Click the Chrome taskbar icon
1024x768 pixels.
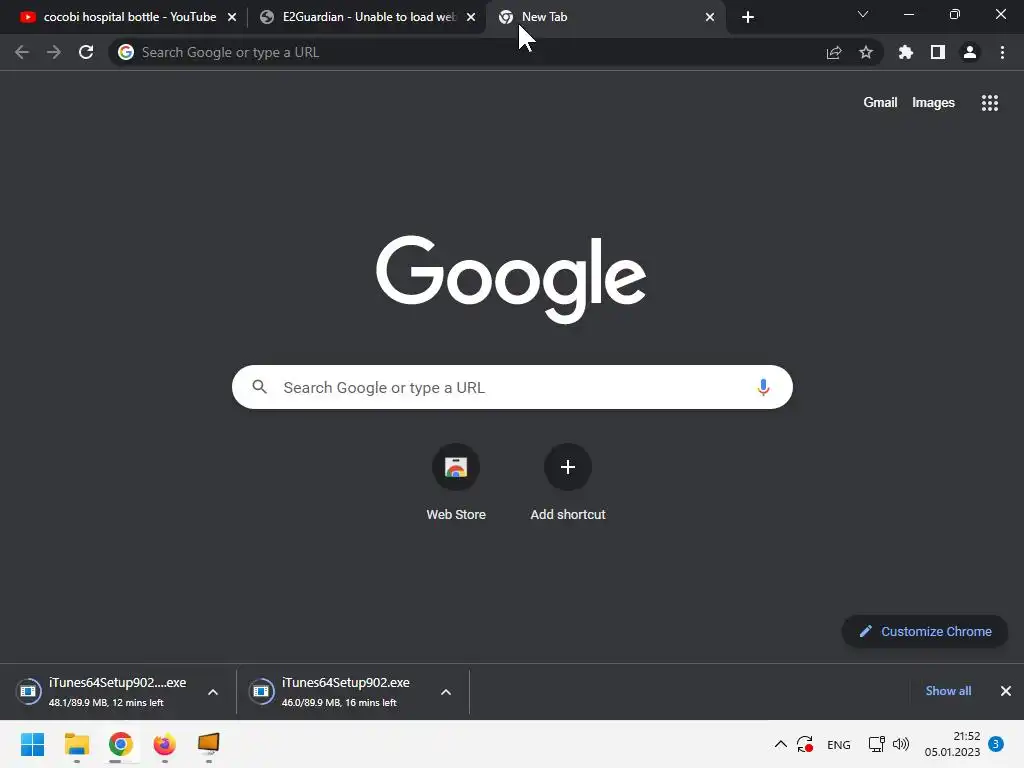pyautogui.click(x=121, y=744)
